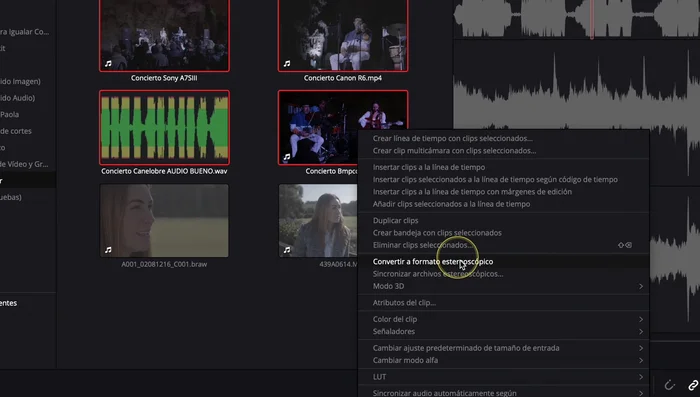Click audio note icon on Bmpcc clip
This screenshot has width=700, height=397.
(287, 157)
